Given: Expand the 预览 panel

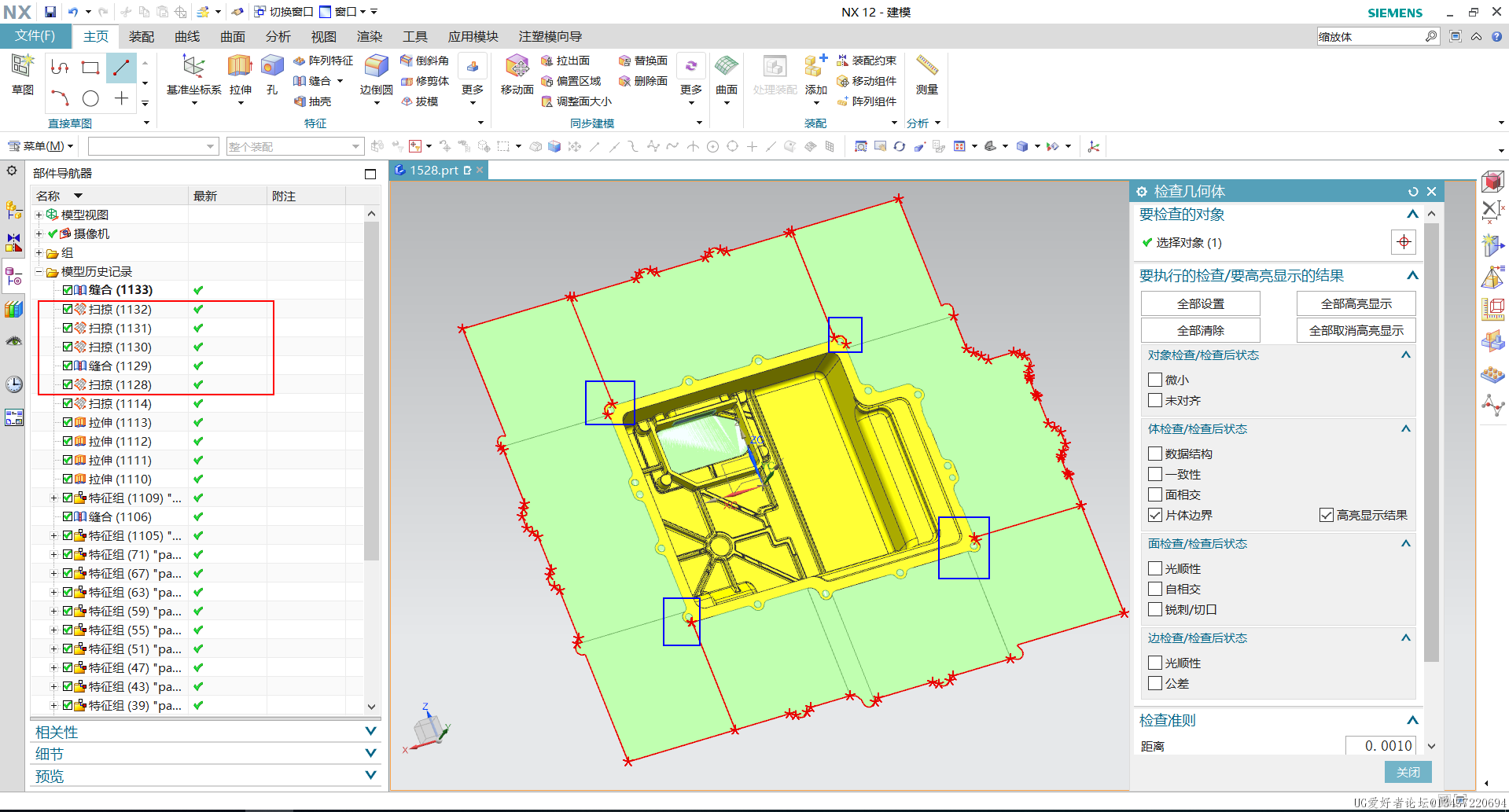Looking at the screenshot, I should 370,776.
